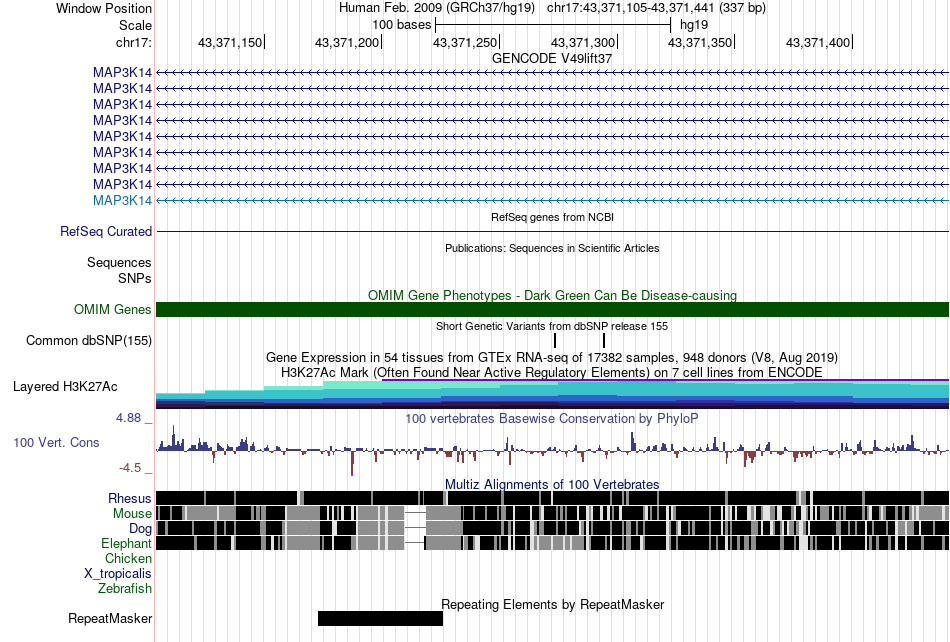Image resolution: width=950 pixels, height=642 pixels.
Task: Click the SNPs track label
Action: tap(135, 279)
